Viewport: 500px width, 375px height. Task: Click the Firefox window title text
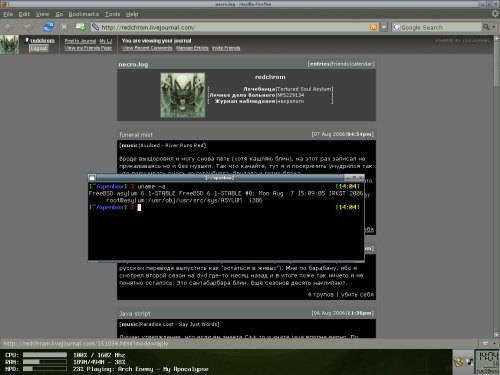tap(243, 4)
